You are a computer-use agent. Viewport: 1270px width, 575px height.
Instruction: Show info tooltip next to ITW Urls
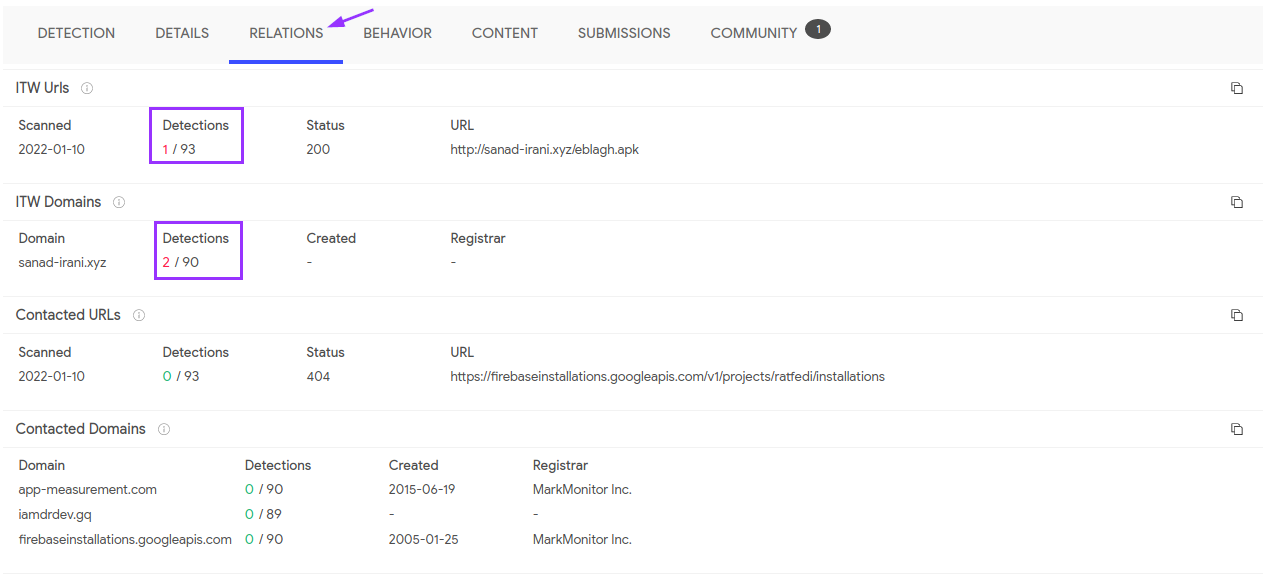[x=87, y=88]
